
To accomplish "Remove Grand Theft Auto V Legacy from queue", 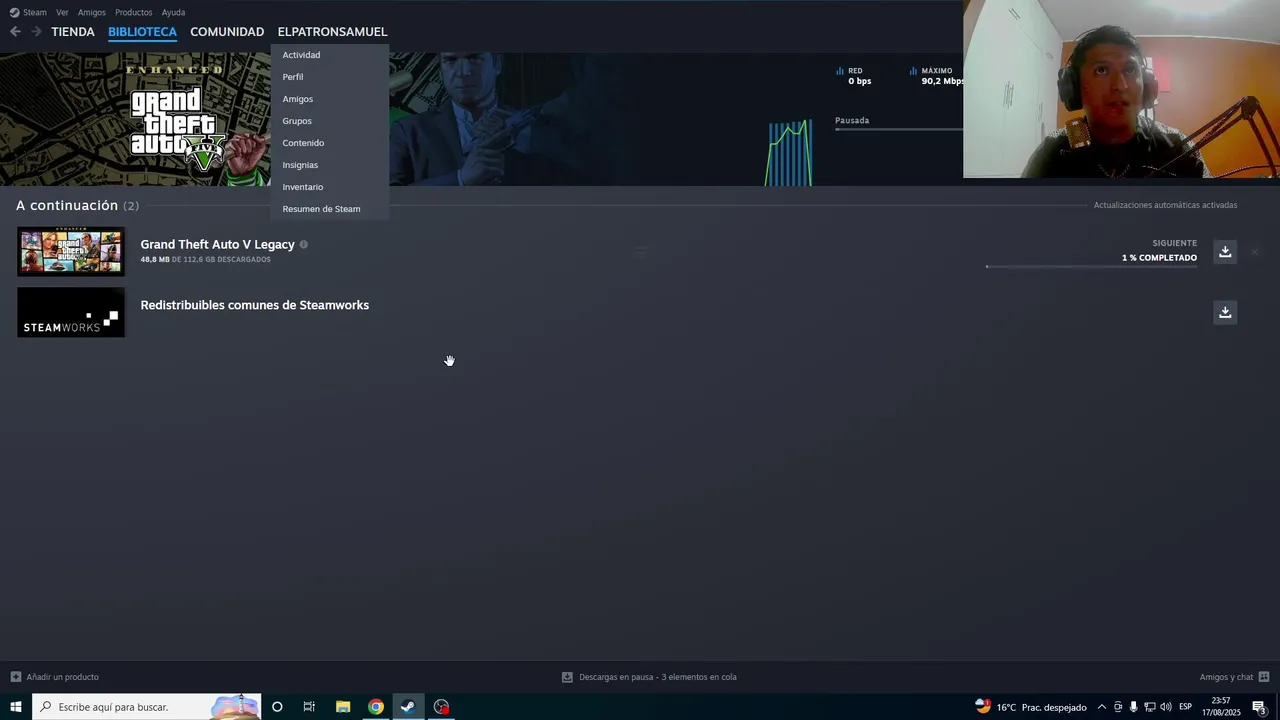I will (1254, 252).
